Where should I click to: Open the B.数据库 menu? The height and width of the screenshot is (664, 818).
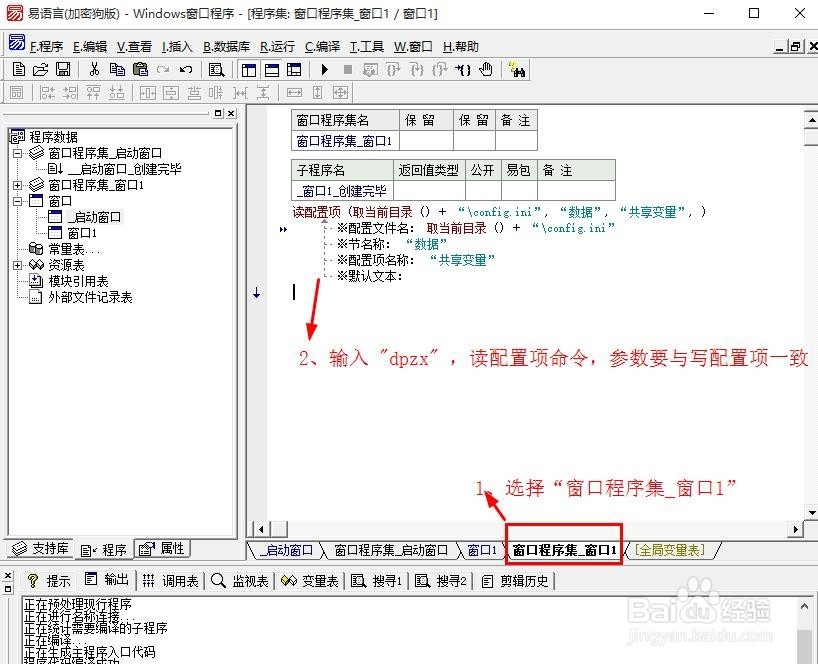click(x=226, y=47)
